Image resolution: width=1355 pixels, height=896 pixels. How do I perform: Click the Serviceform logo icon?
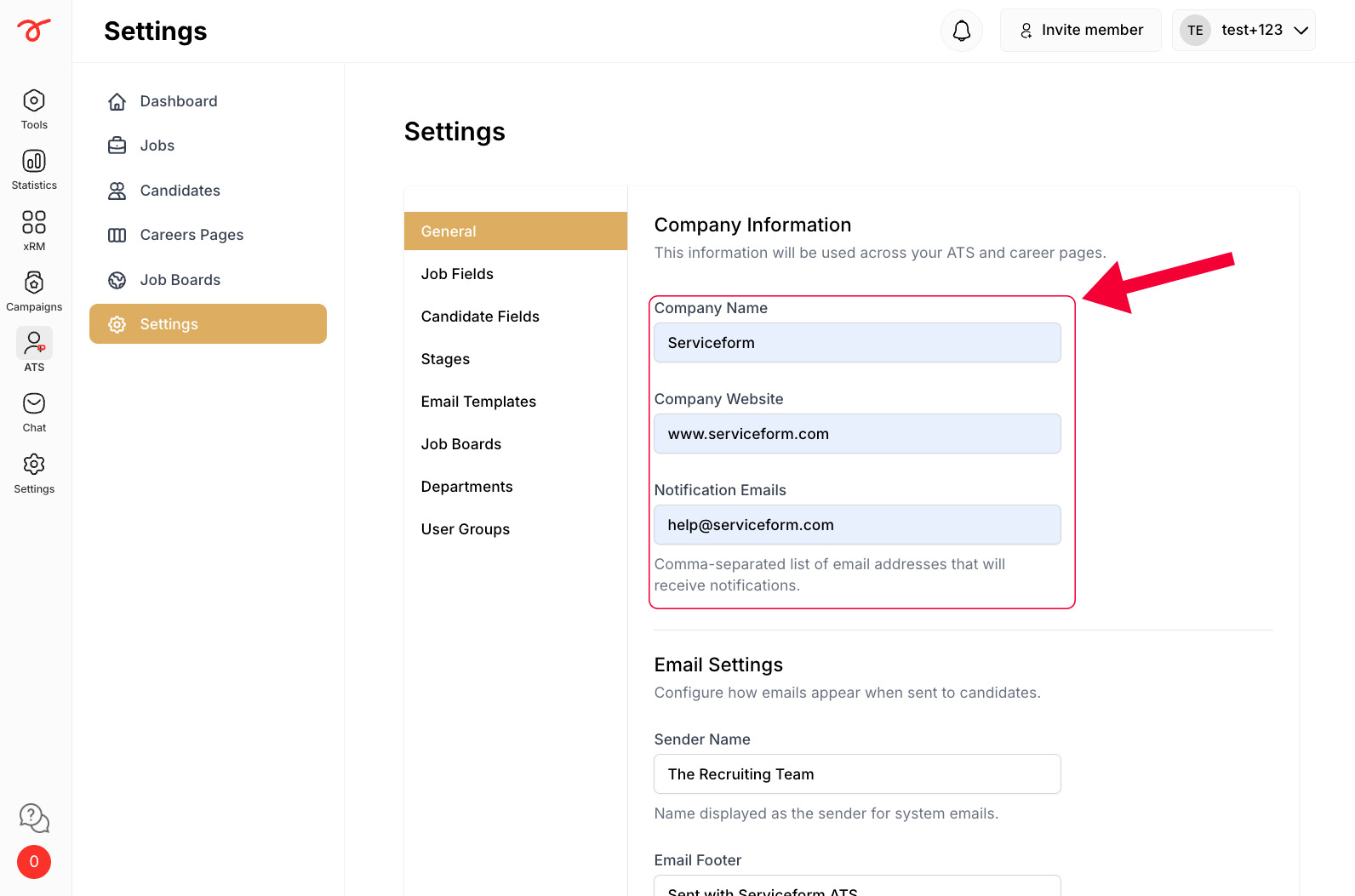pos(34,31)
